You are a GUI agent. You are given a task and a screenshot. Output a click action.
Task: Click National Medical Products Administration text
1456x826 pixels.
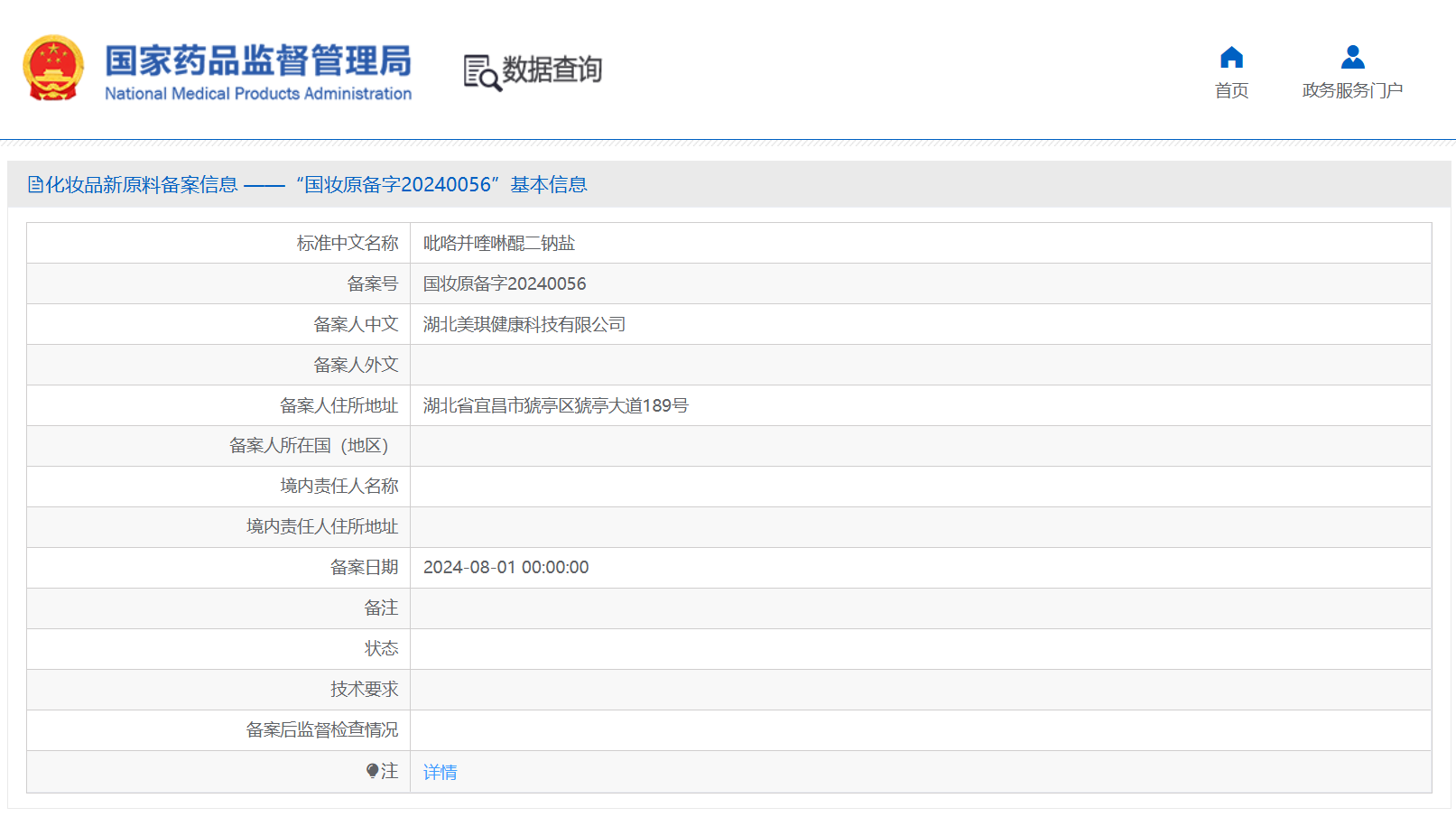tap(258, 94)
